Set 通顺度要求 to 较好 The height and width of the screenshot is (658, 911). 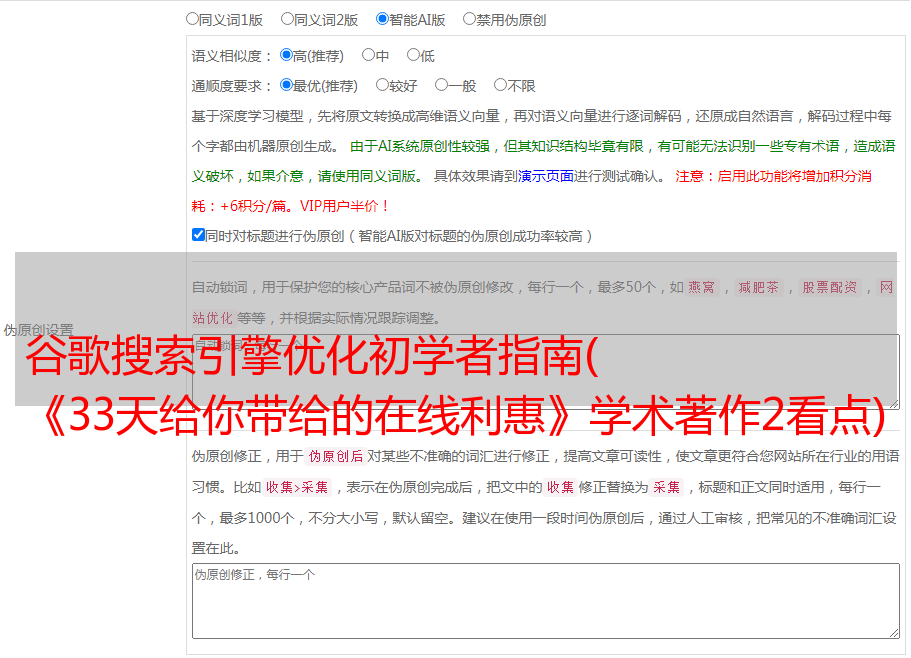pyautogui.click(x=382, y=85)
